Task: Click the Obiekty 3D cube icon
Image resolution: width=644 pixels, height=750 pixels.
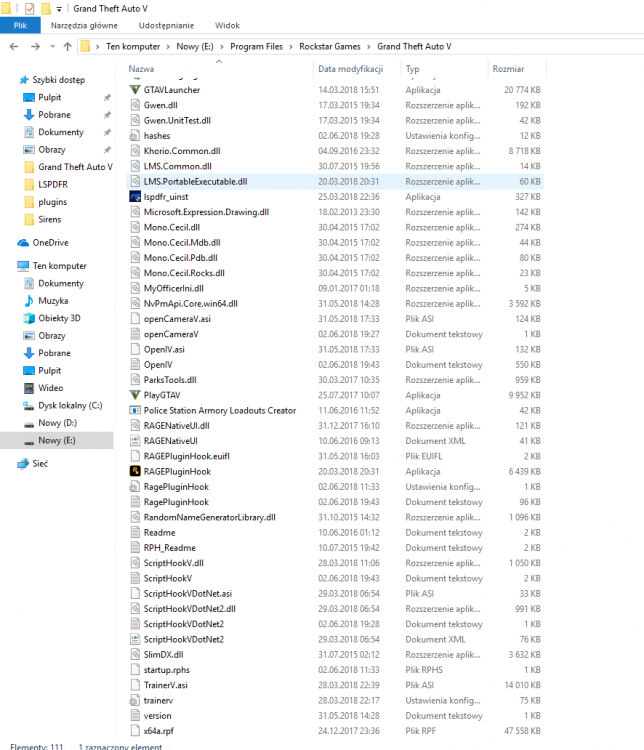Action: (x=29, y=318)
